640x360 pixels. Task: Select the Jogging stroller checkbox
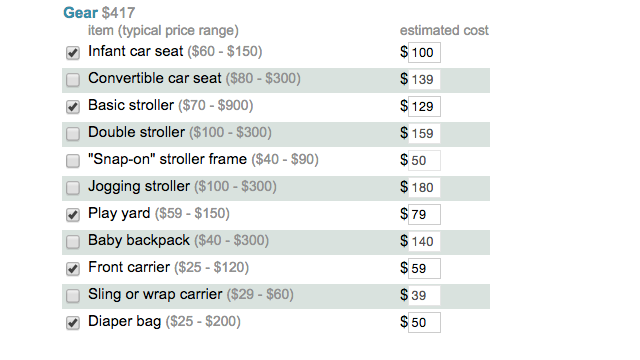coord(73,187)
